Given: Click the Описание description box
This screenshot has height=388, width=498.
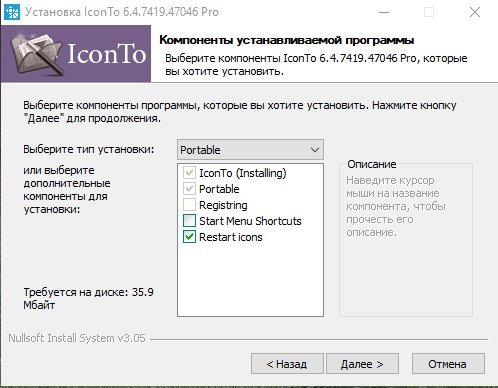Looking at the screenshot, I should tap(406, 240).
